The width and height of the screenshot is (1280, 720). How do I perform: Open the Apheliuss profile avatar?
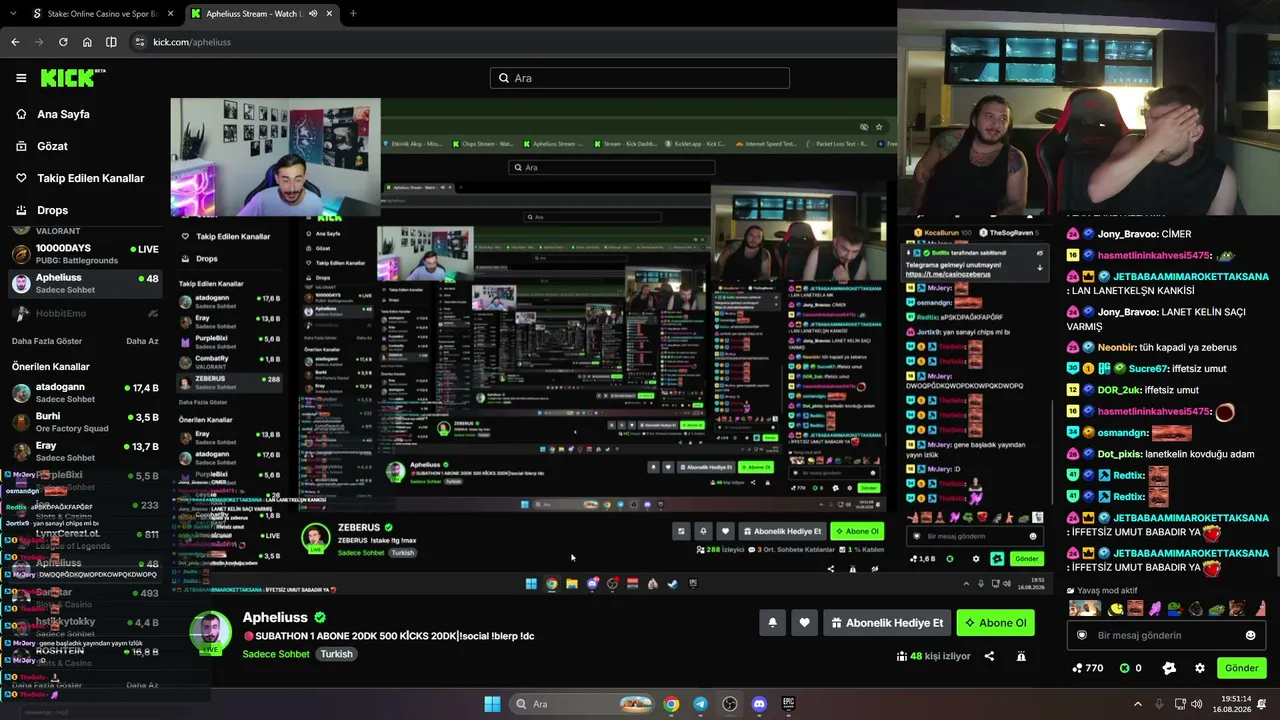210,632
